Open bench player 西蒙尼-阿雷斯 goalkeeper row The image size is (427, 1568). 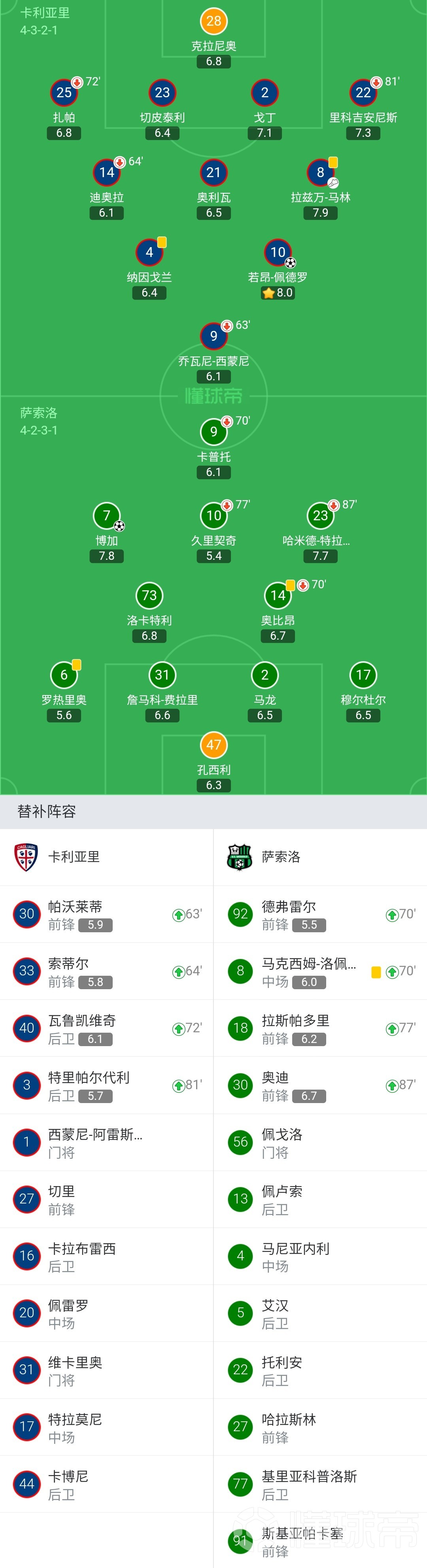click(x=107, y=1143)
